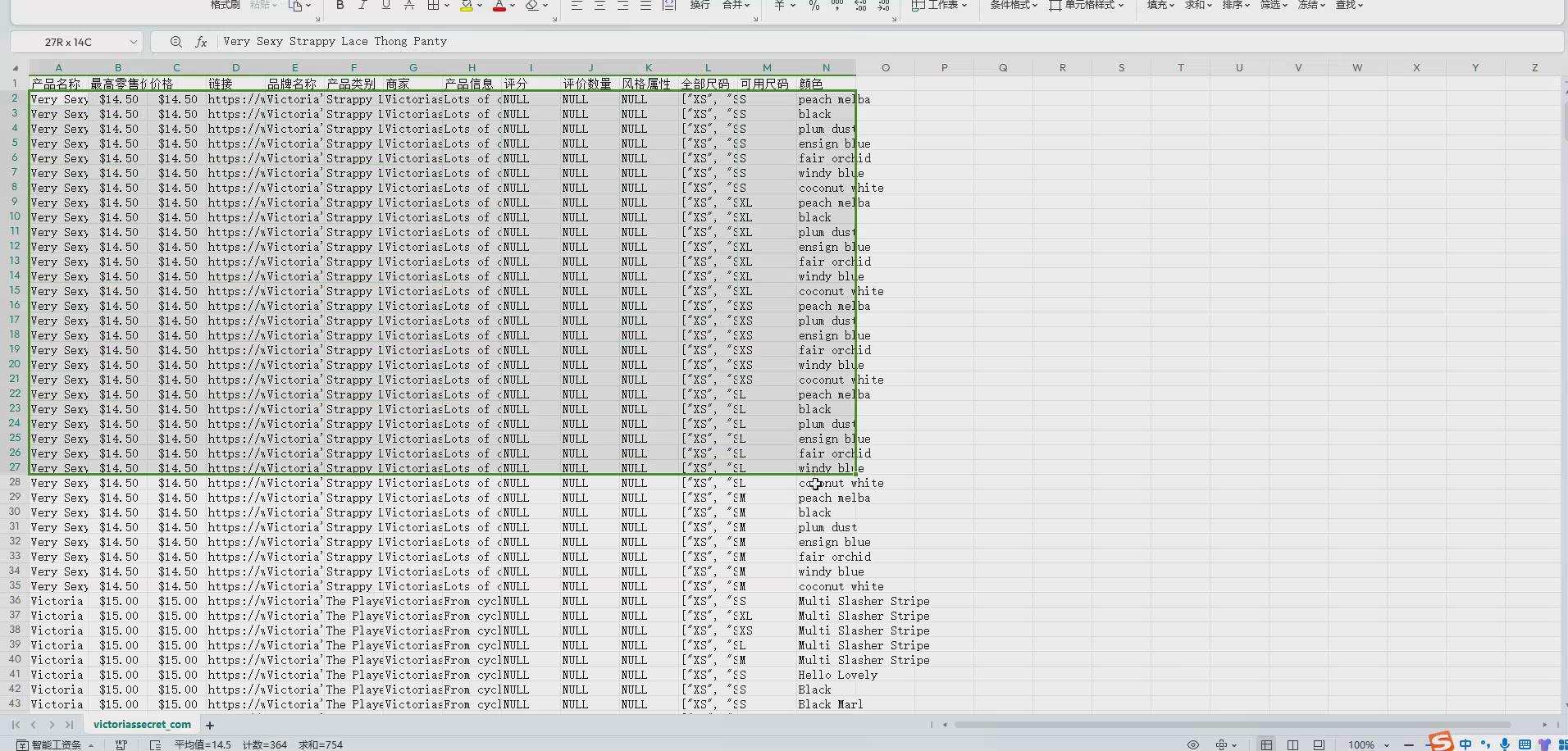Center-align the cell text

(x=599, y=5)
